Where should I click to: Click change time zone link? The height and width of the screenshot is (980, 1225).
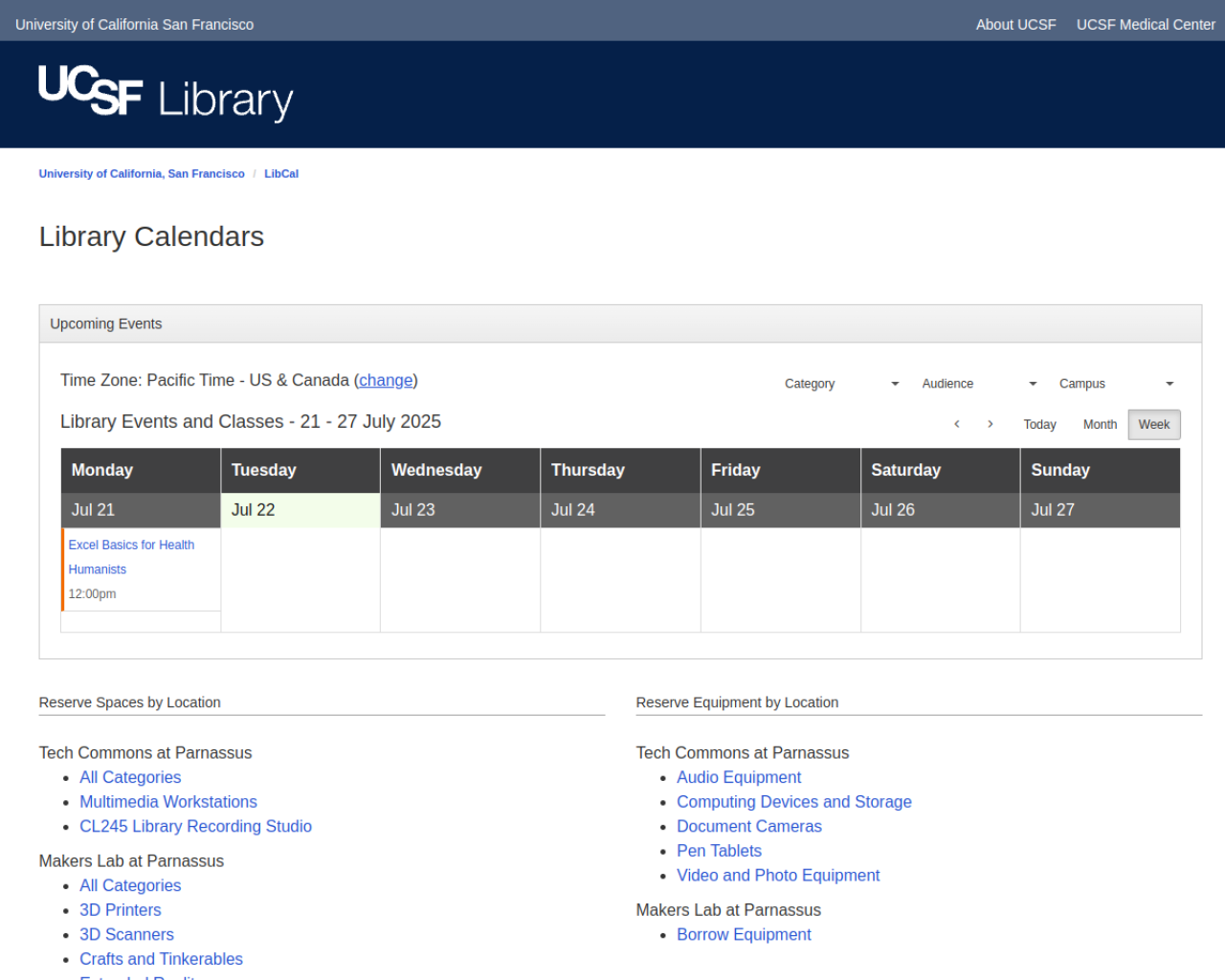(x=386, y=380)
